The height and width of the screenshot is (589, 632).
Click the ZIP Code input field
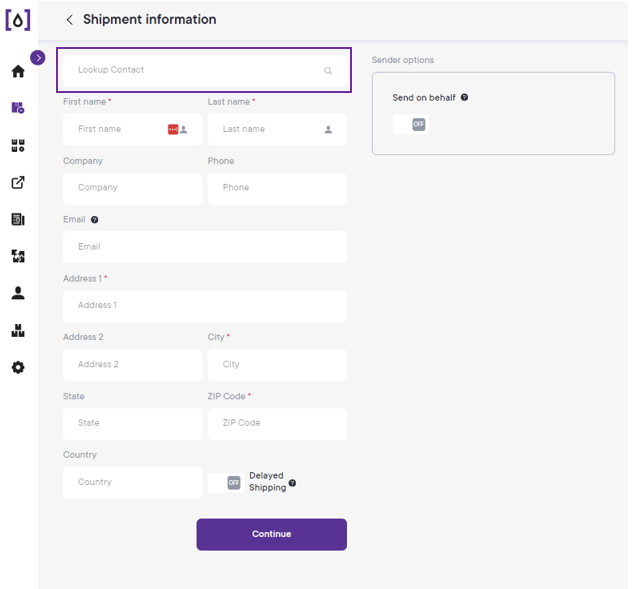coord(277,424)
